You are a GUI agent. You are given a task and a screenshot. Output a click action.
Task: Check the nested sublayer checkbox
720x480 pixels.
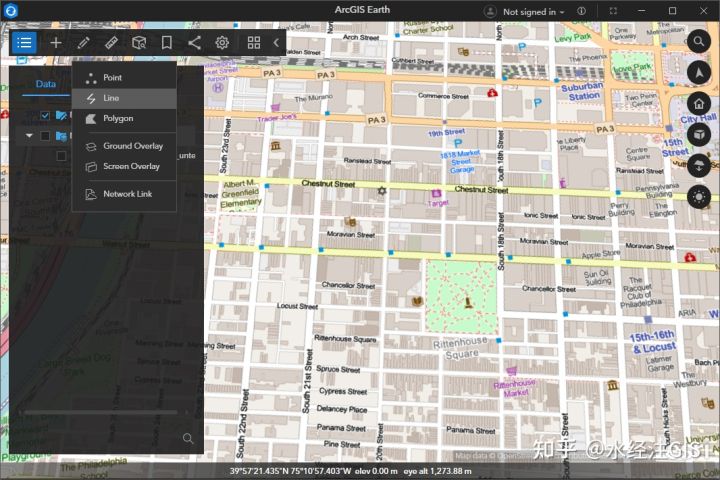tap(61, 156)
